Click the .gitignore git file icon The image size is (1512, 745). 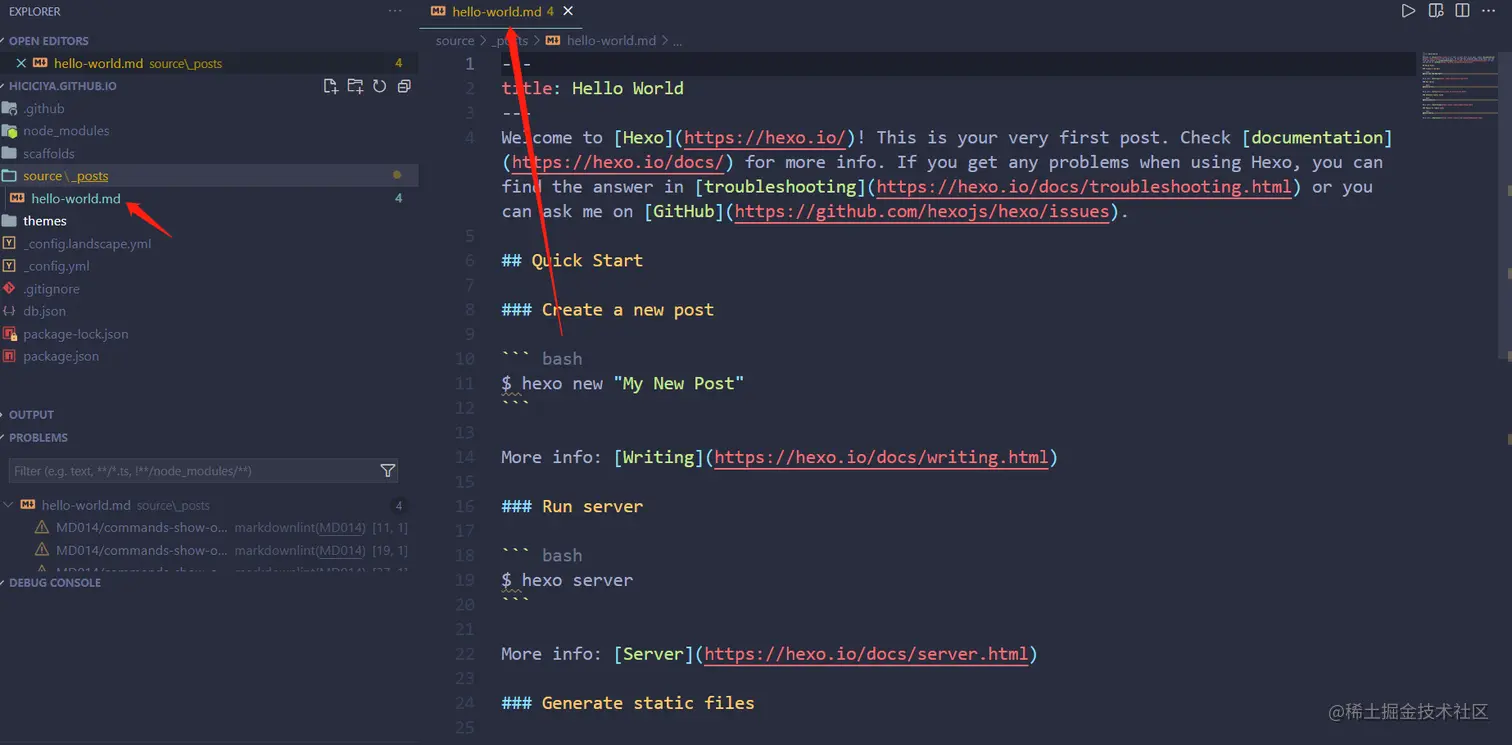[x=10, y=289]
